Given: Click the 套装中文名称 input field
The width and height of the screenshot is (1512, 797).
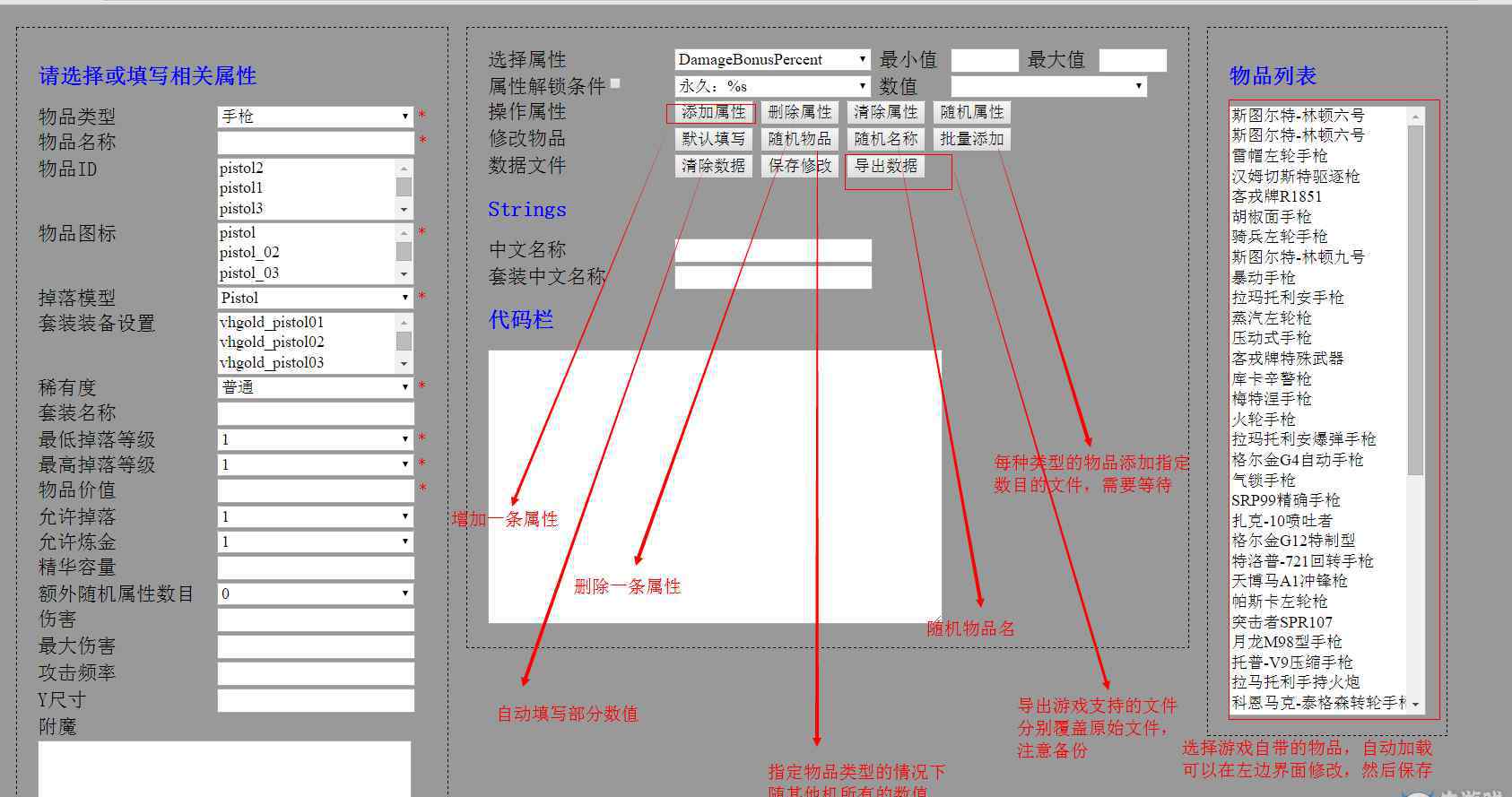Looking at the screenshot, I should 773,277.
